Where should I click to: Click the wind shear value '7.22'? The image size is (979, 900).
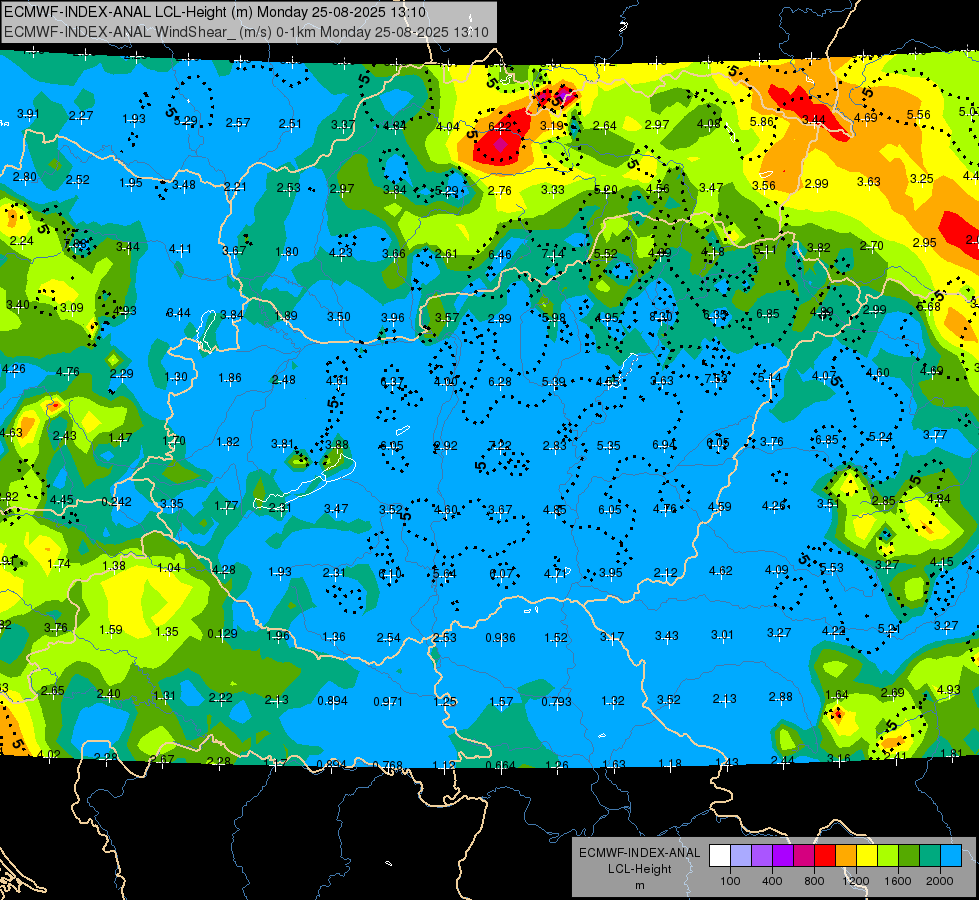pos(500,445)
